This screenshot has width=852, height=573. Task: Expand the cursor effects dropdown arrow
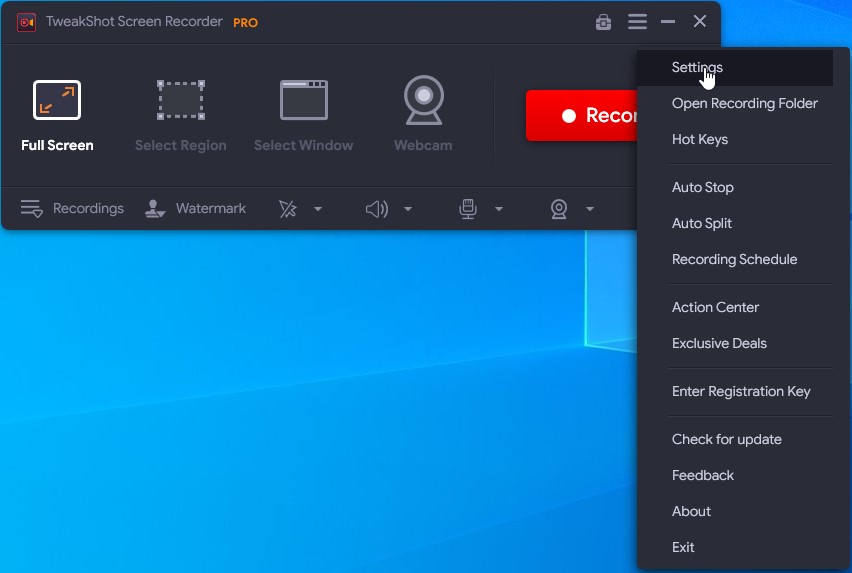[318, 209]
